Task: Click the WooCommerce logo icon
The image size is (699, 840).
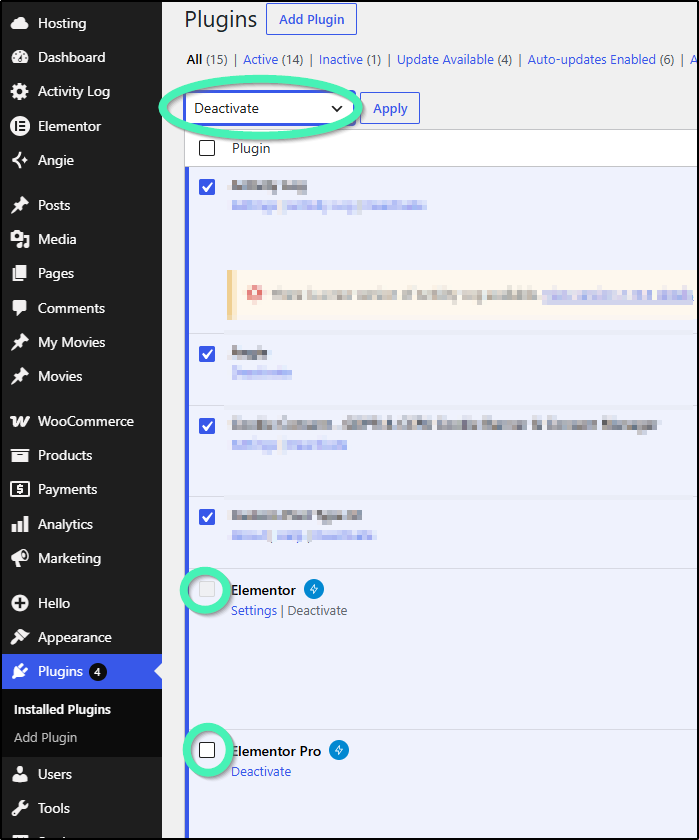Action: point(20,422)
